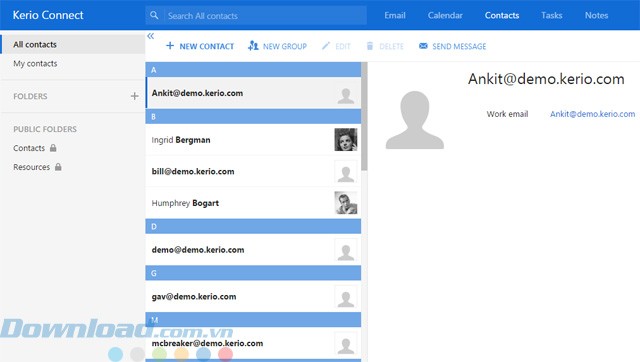The image size is (640, 362).
Task: Open the public Resources folder
Action: point(31,167)
